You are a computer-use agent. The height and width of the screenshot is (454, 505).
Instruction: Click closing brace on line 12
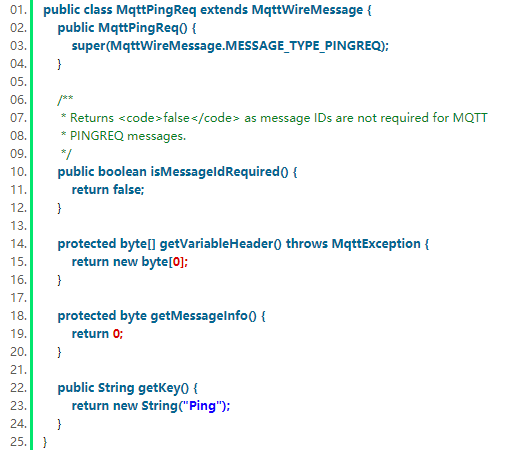point(60,208)
